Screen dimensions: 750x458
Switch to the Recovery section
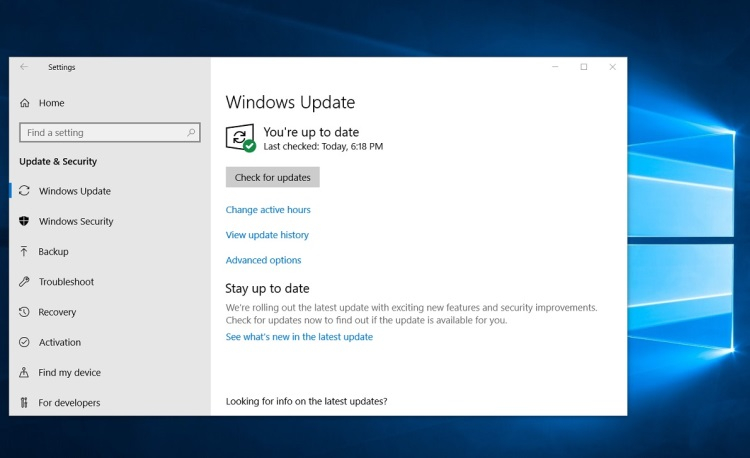pos(57,312)
